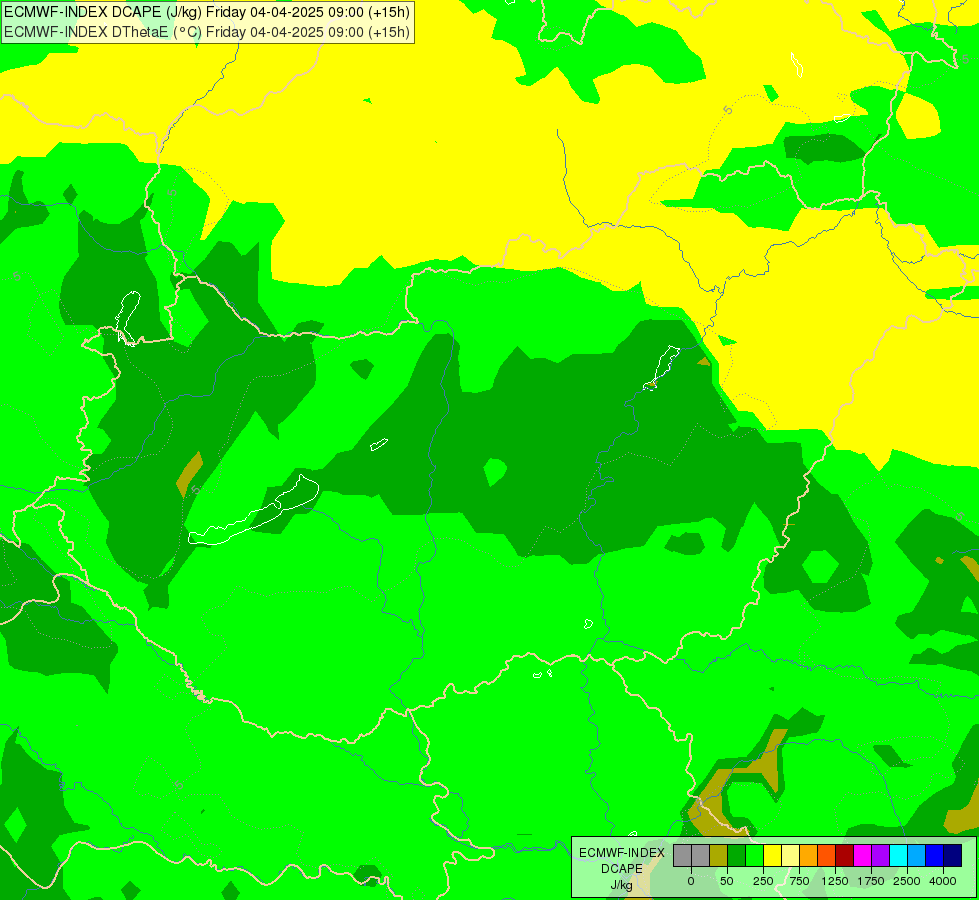Click the light blue legend swatch
This screenshot has height=900, width=979.
coord(917,856)
